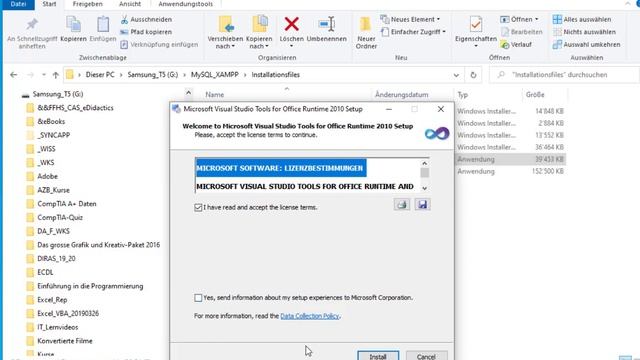
Task: Print the license terms icon
Action: tap(402, 204)
